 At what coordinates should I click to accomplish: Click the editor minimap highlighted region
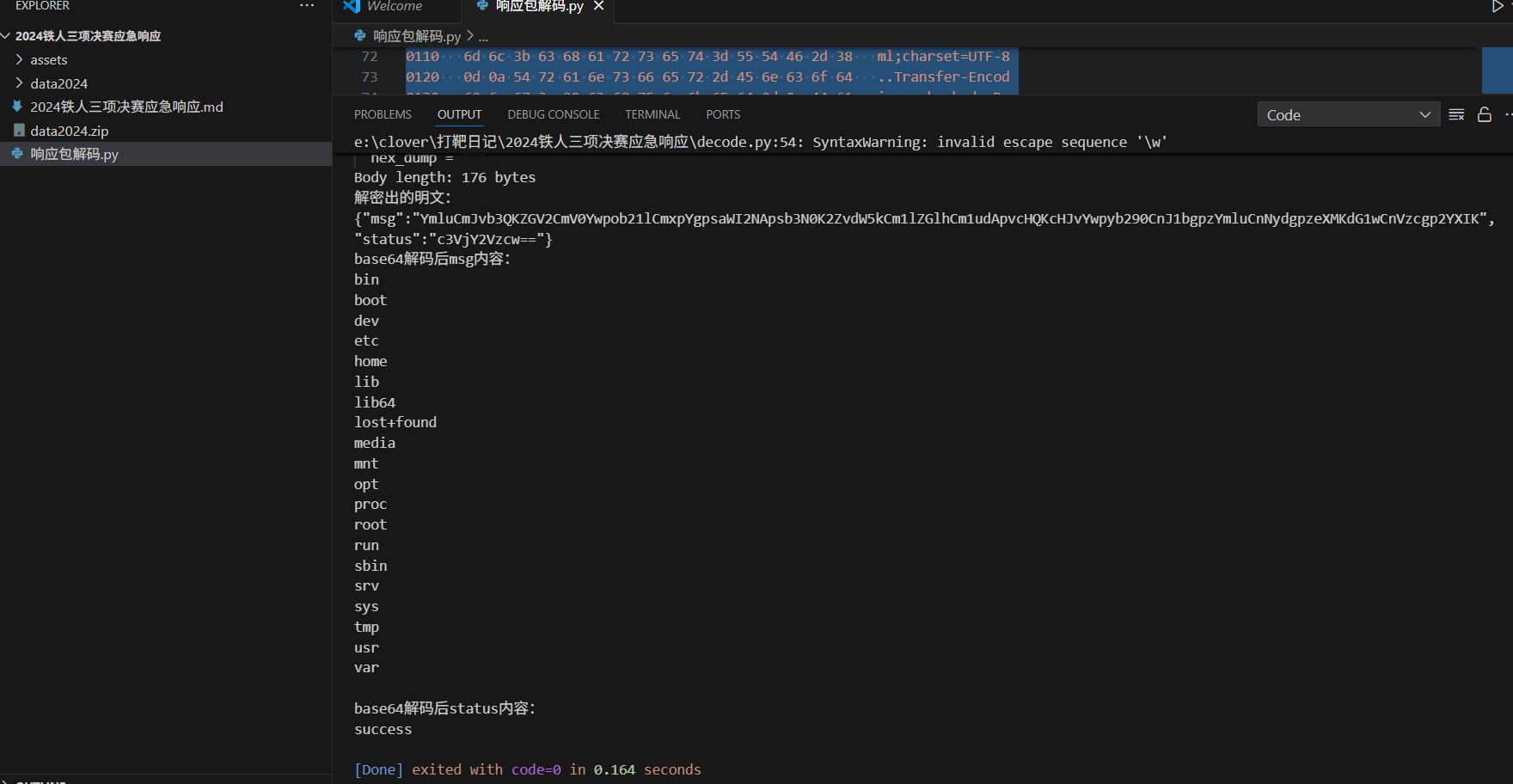(x=1497, y=70)
